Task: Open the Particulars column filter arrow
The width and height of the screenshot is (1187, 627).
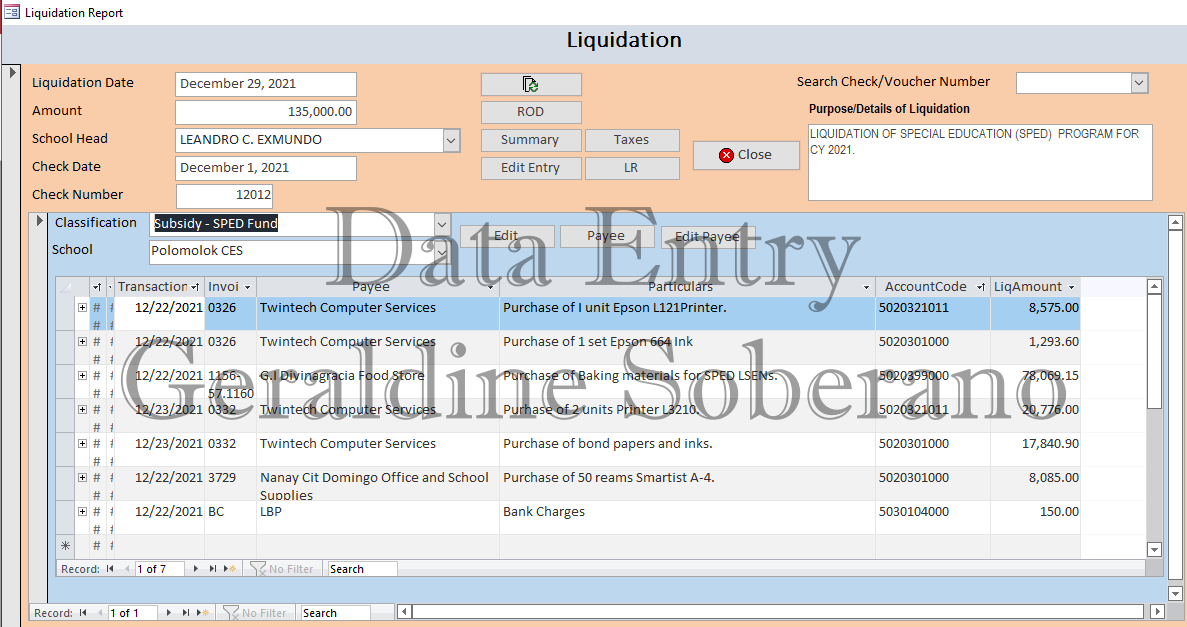Action: click(x=867, y=287)
